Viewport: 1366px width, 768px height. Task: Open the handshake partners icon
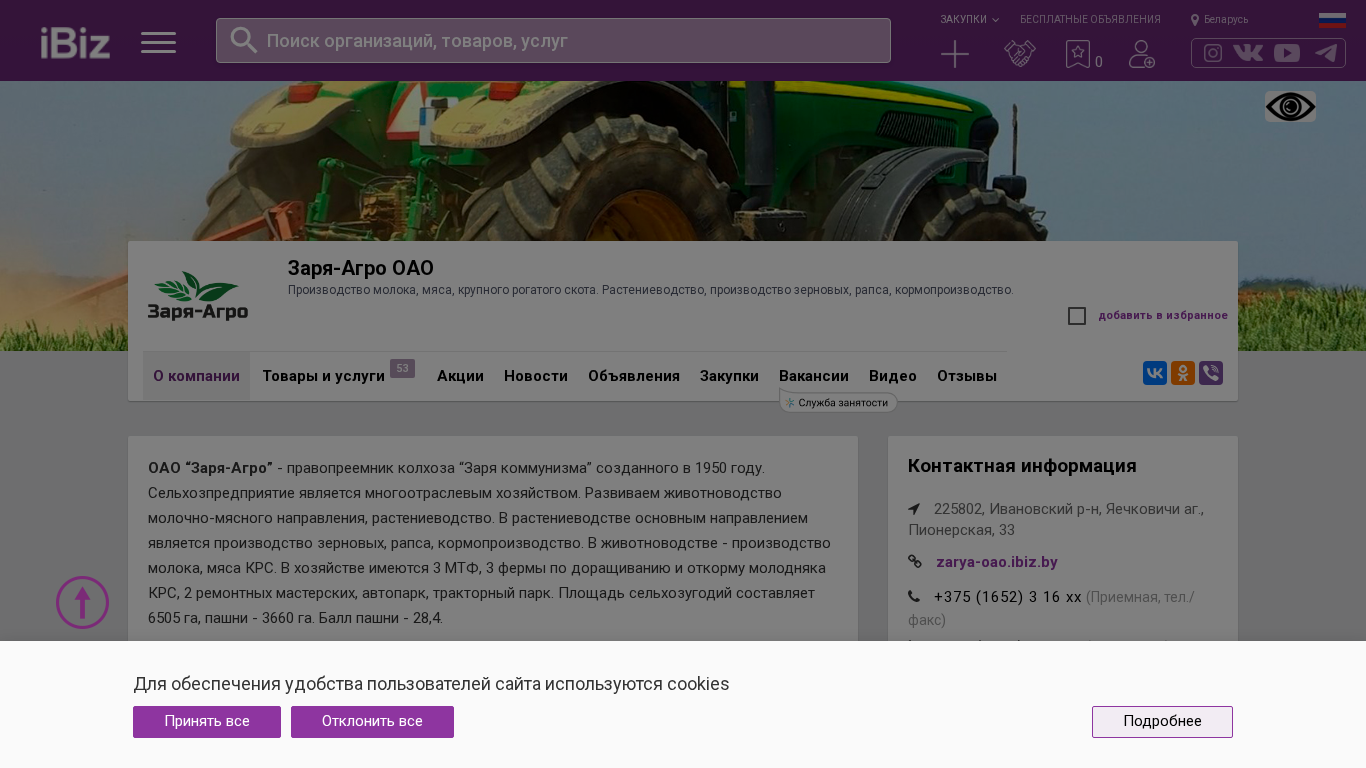1020,54
